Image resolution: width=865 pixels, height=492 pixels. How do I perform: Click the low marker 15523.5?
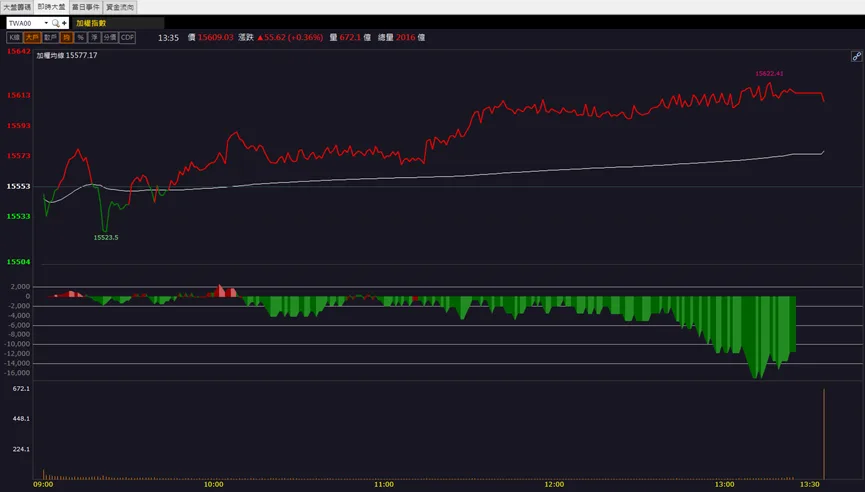click(106, 238)
